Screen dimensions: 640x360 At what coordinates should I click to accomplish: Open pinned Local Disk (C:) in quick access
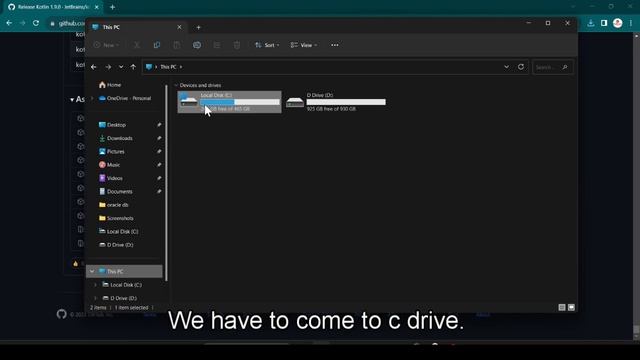click(x=119, y=231)
